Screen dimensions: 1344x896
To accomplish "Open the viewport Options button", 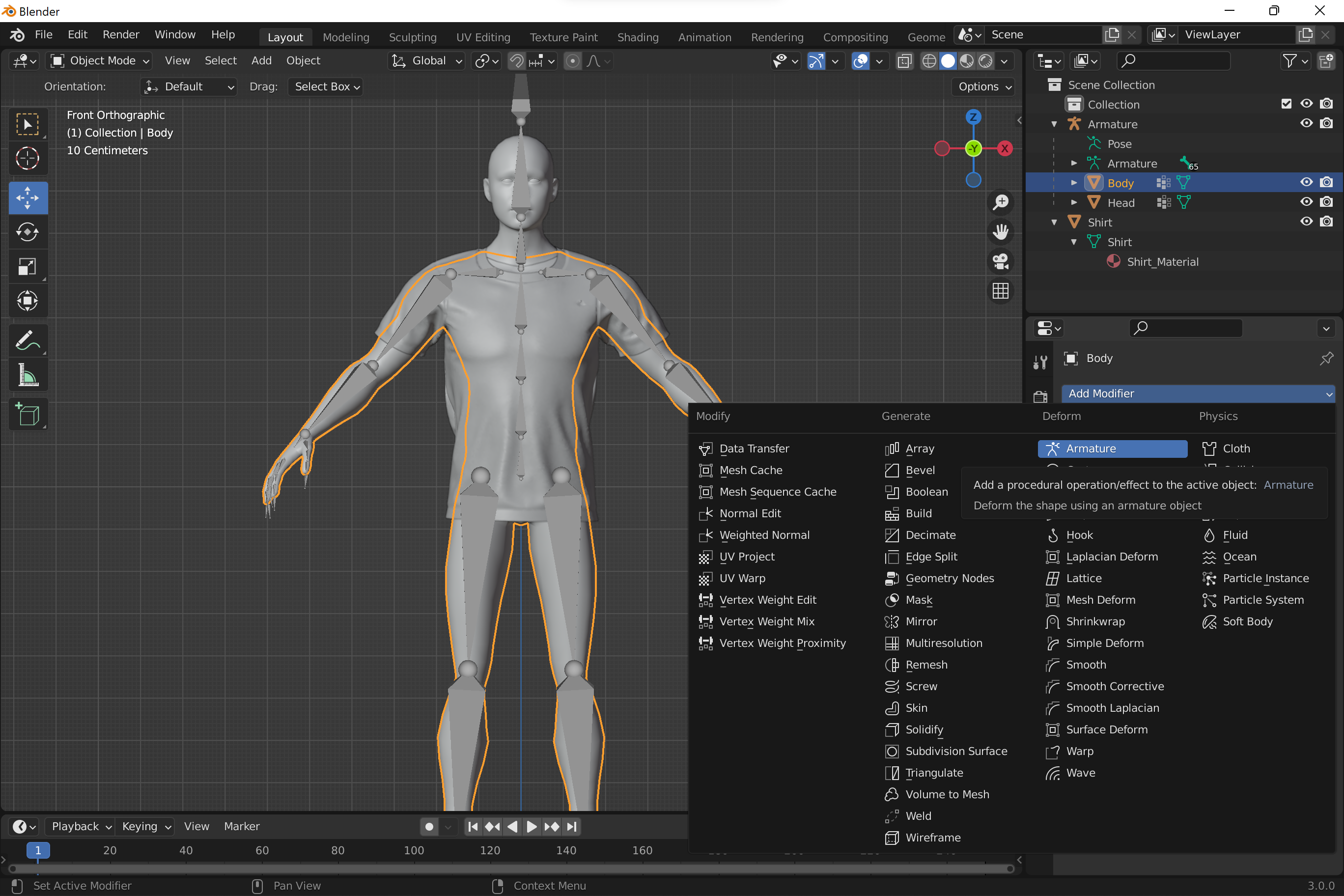I will point(982,87).
